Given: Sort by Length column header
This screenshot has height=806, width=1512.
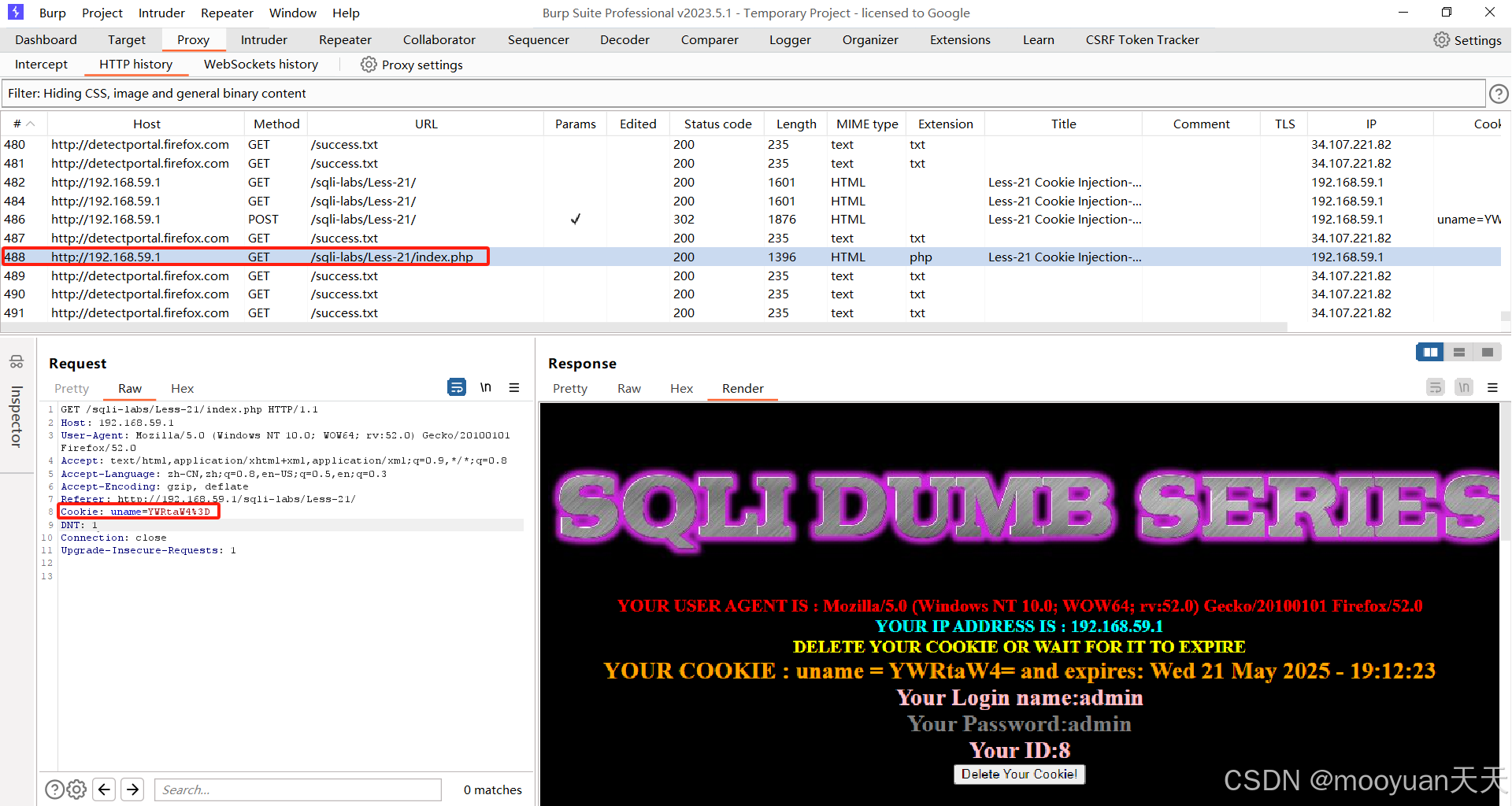Looking at the screenshot, I should click(x=796, y=124).
